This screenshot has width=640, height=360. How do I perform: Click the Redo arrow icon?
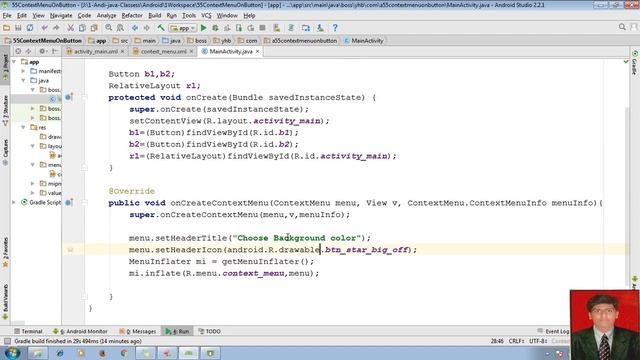coord(56,28)
